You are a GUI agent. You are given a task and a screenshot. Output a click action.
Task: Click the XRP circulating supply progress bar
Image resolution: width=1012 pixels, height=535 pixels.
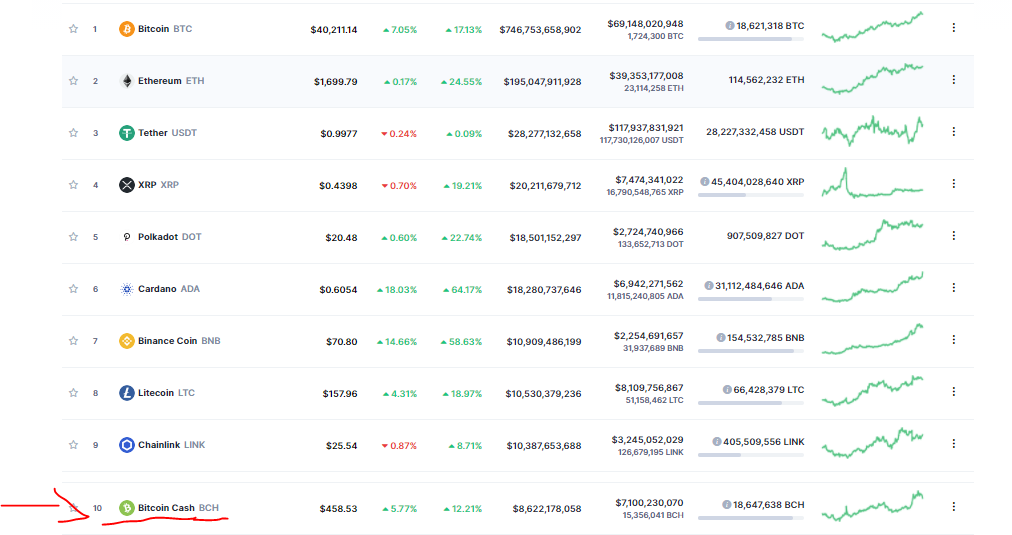pos(751,195)
